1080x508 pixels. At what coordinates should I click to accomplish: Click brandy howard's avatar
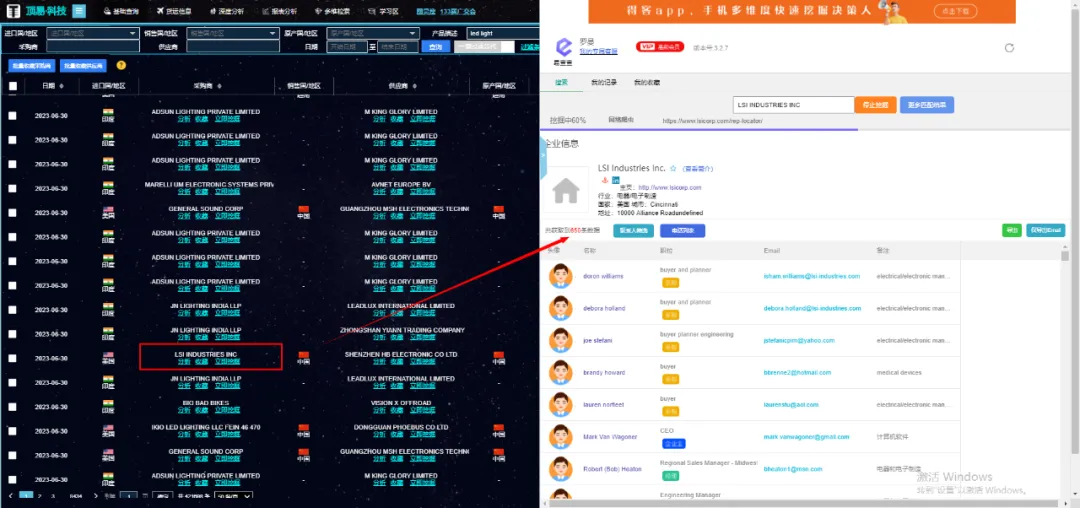(561, 372)
